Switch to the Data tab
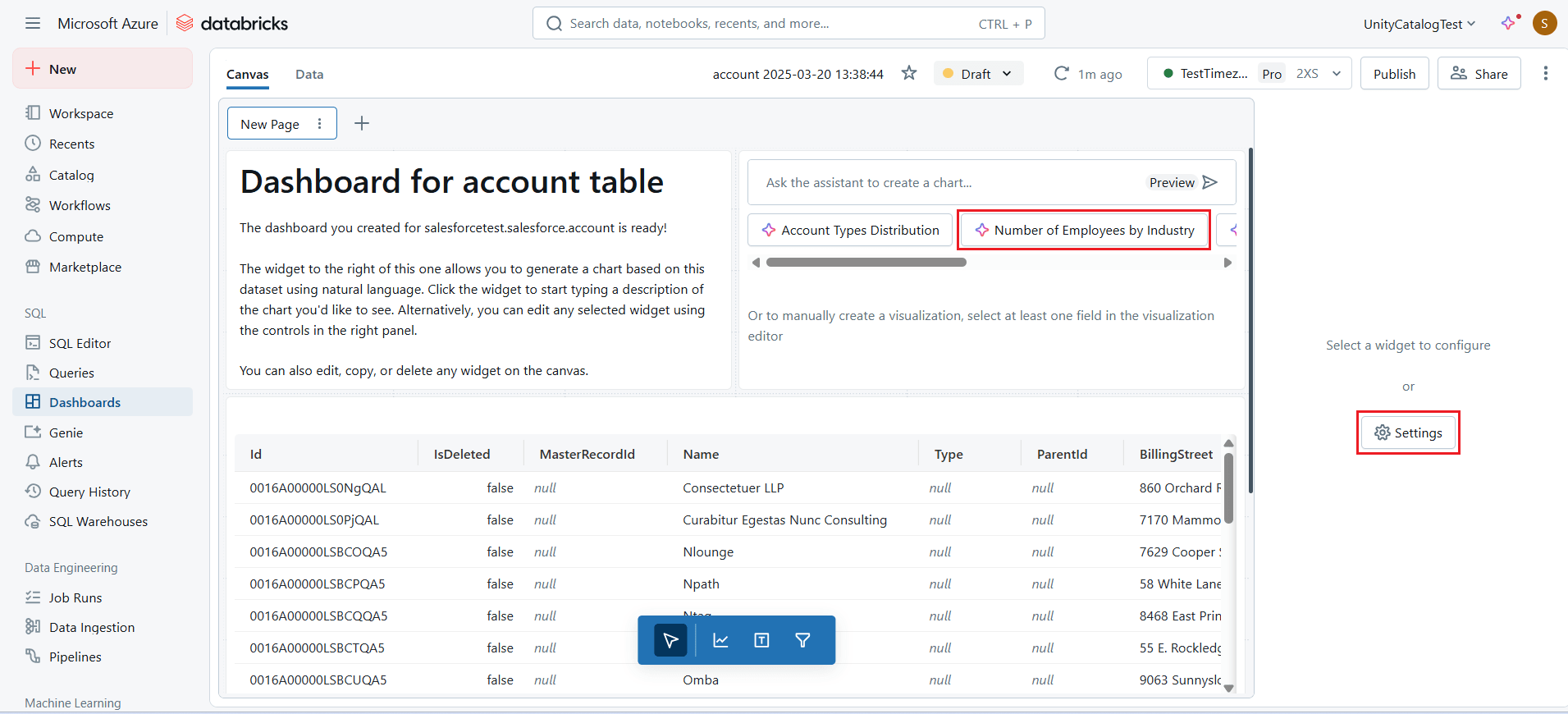 (x=309, y=74)
